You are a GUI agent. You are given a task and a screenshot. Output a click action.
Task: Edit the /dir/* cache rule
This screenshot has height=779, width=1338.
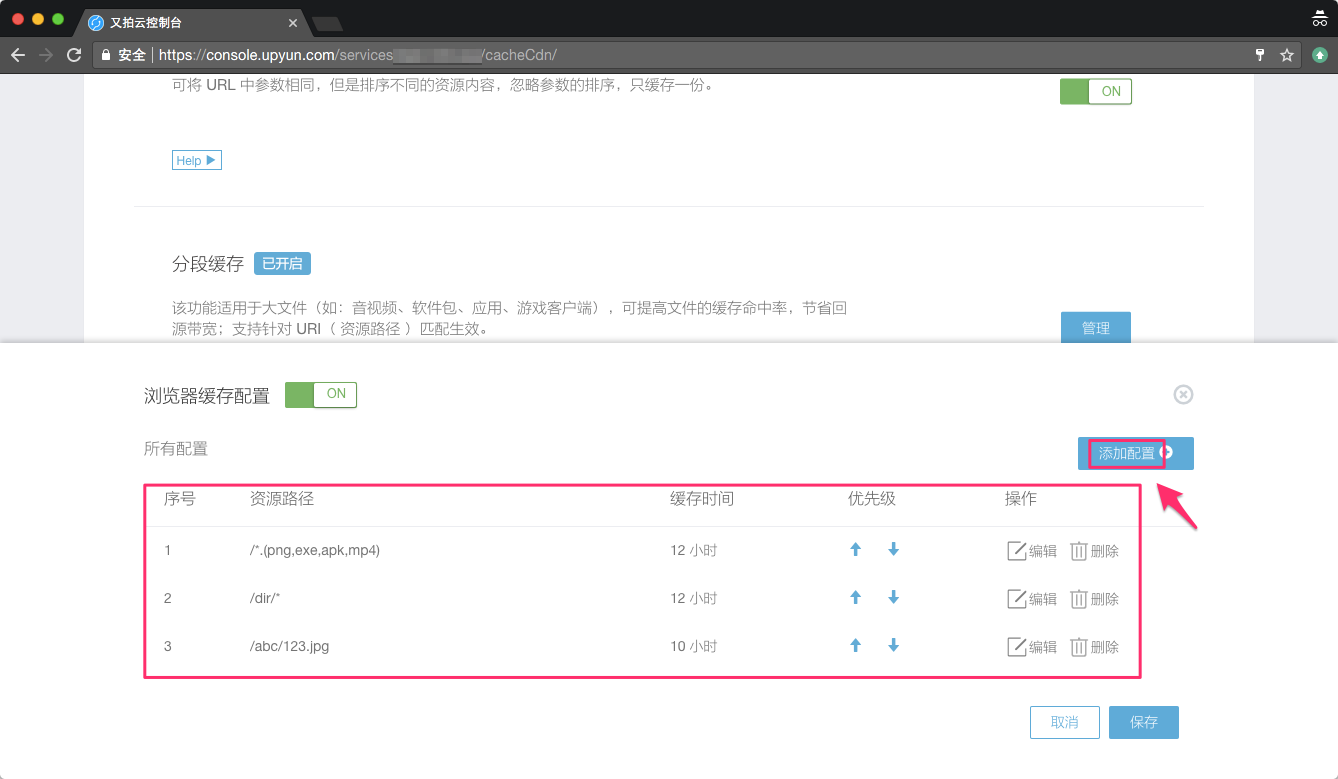click(1031, 599)
